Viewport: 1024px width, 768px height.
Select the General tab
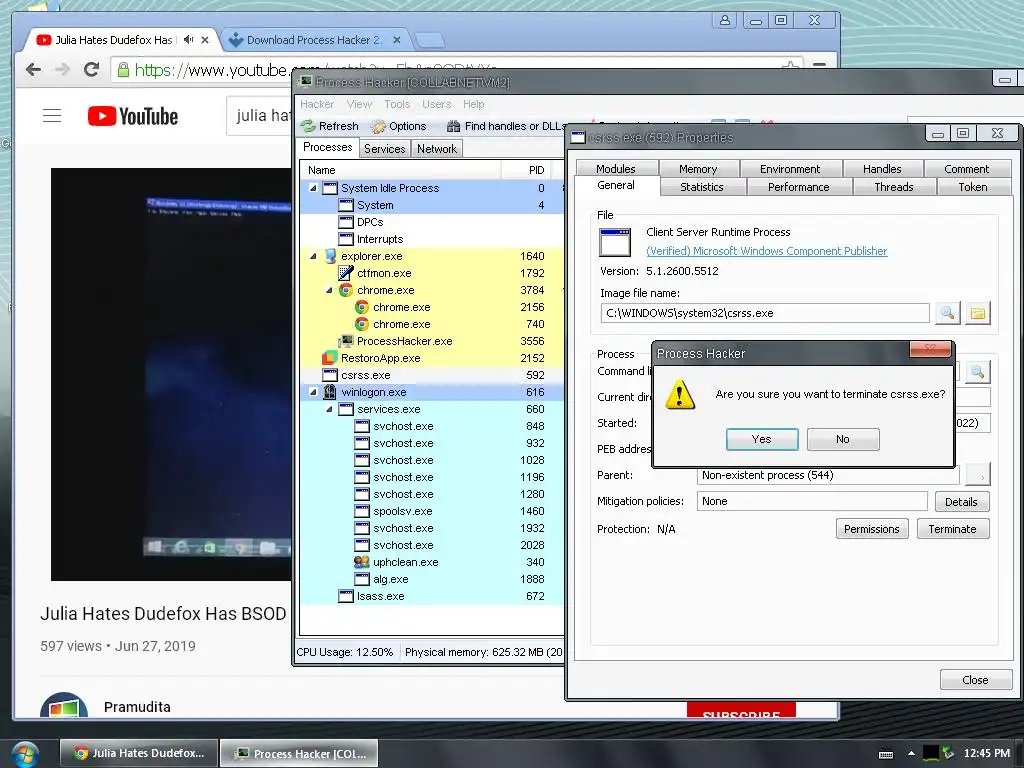click(x=616, y=185)
